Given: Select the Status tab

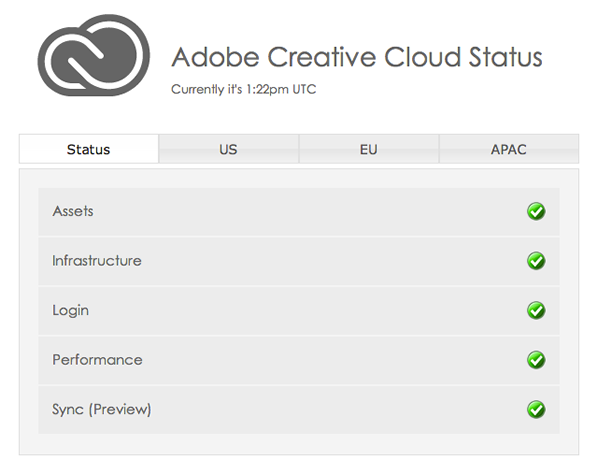Looking at the screenshot, I should 88,149.
